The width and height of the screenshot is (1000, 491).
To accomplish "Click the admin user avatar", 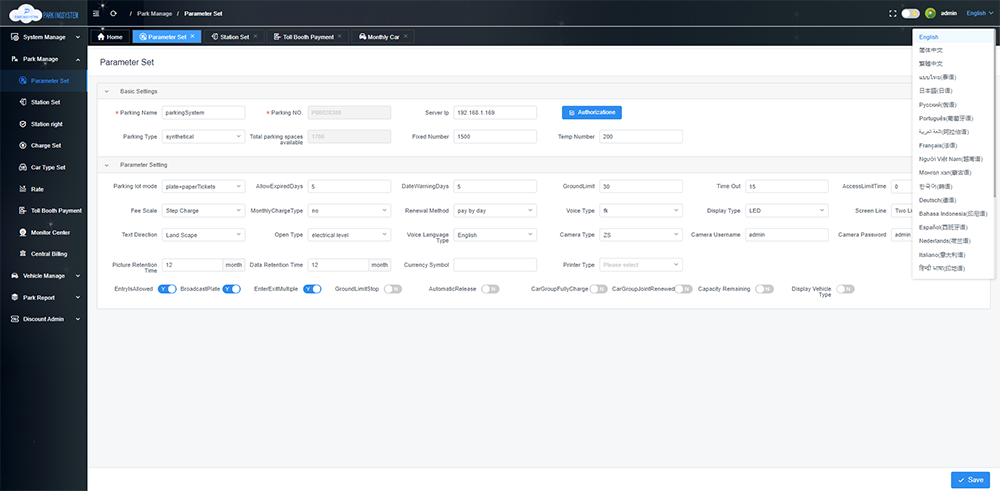I will tap(930, 13).
